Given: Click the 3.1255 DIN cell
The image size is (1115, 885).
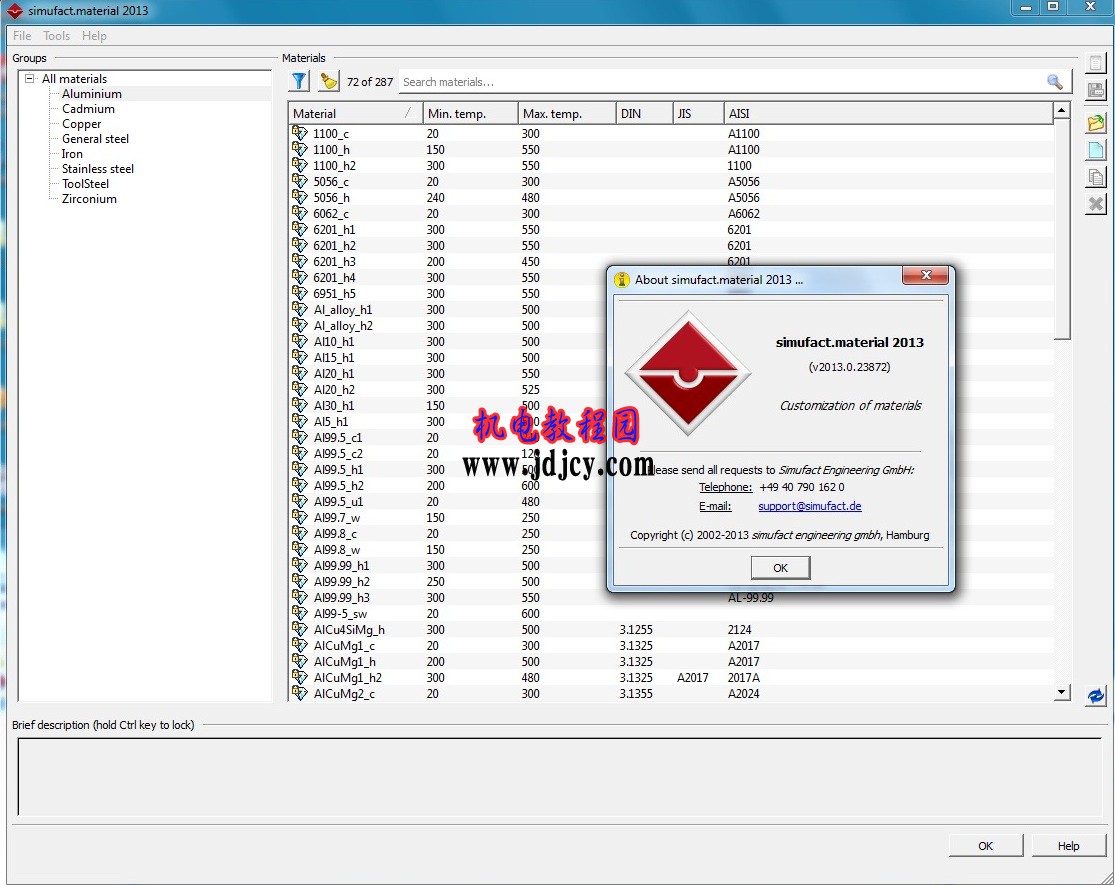Looking at the screenshot, I should (636, 629).
